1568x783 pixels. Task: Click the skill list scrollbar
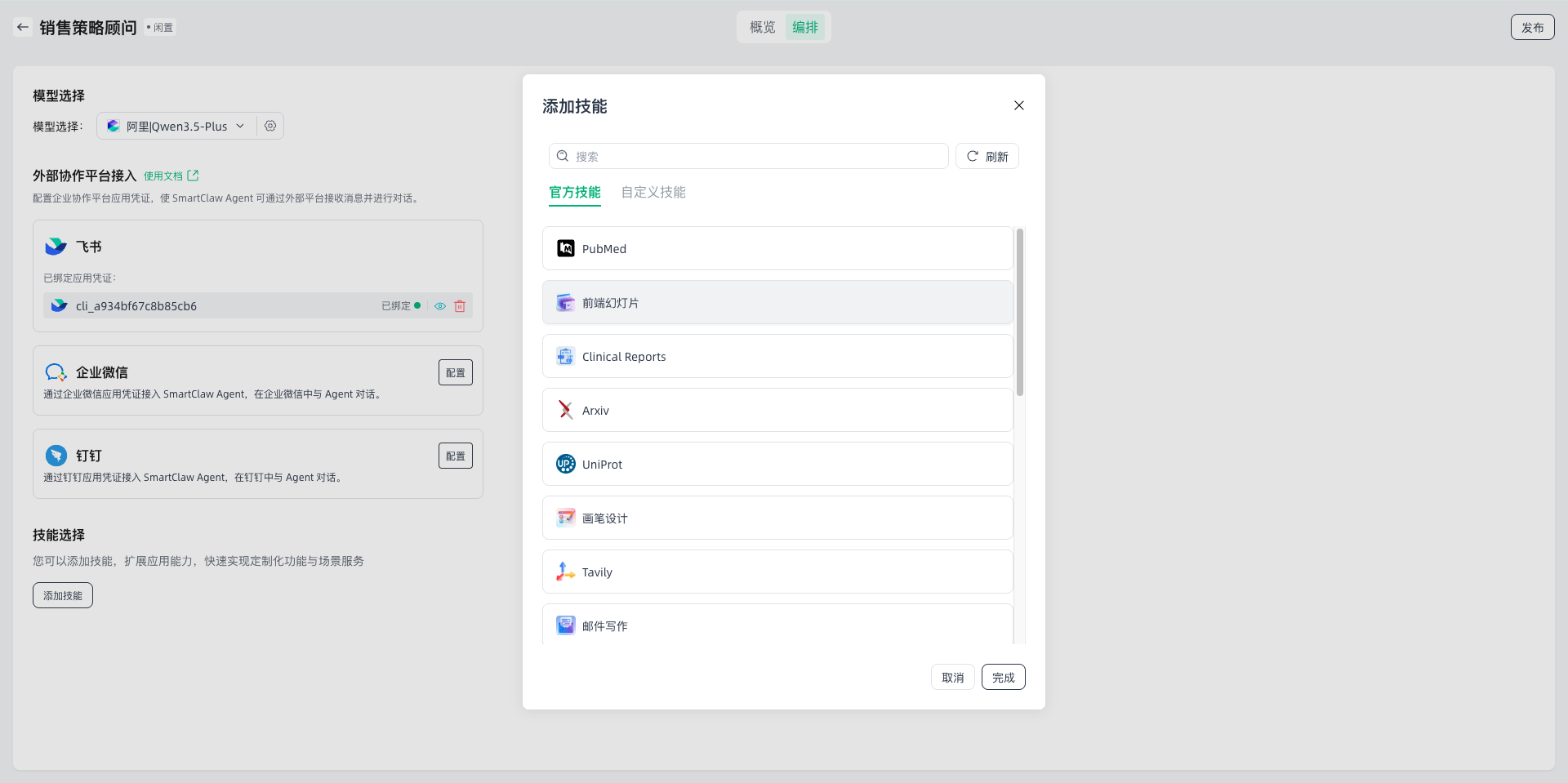point(1020,312)
